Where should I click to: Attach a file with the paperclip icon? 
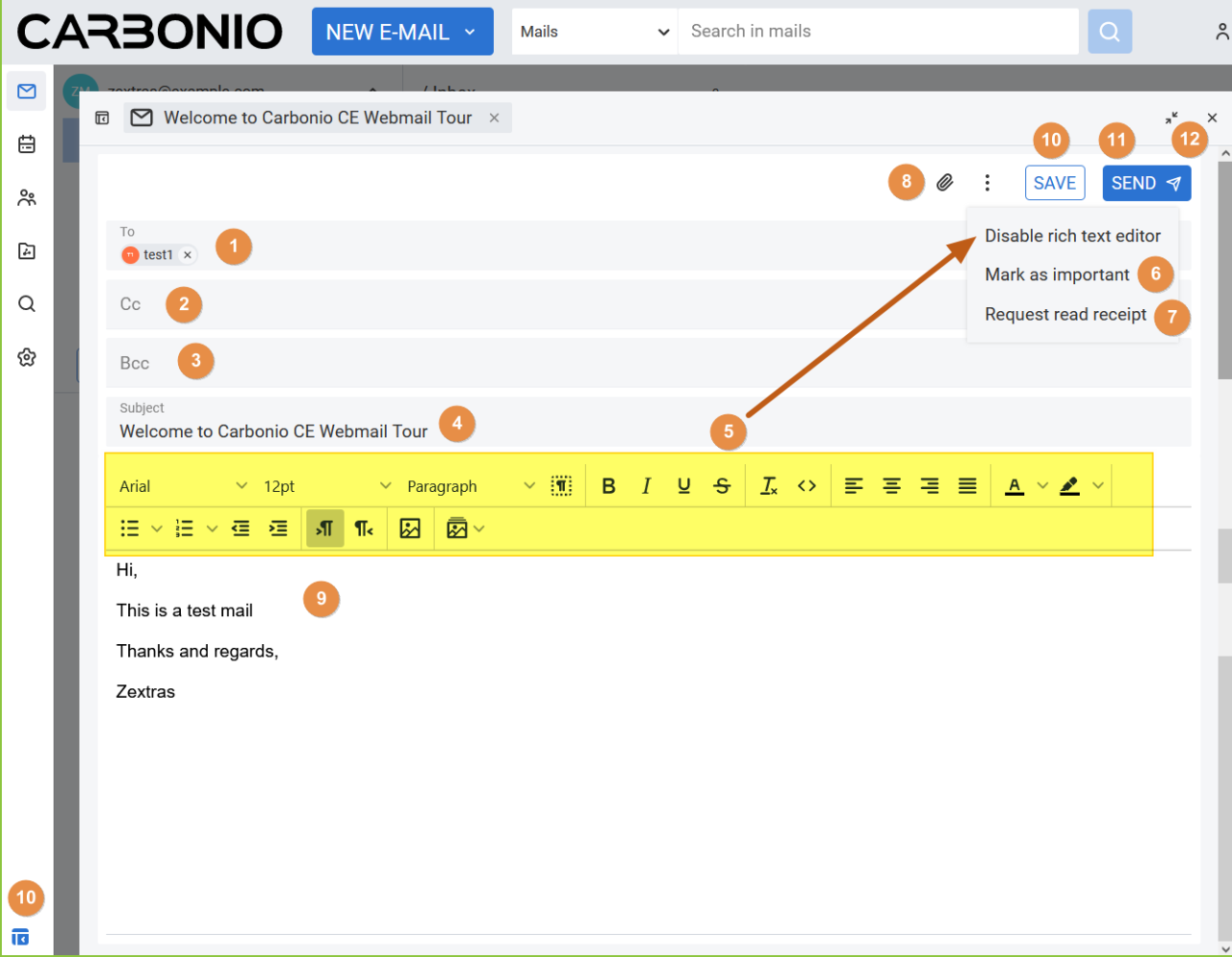tap(945, 182)
